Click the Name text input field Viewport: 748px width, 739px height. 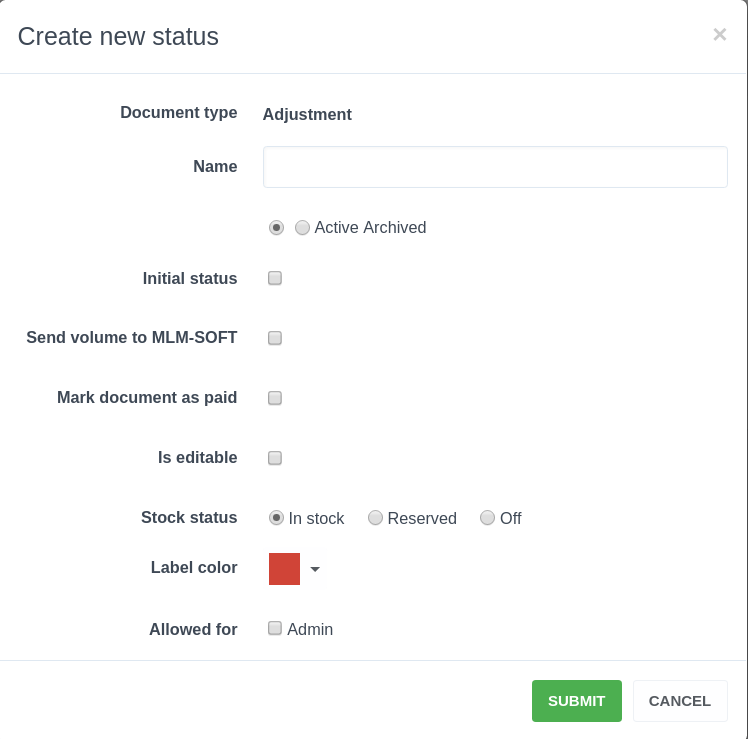pyautogui.click(x=495, y=167)
